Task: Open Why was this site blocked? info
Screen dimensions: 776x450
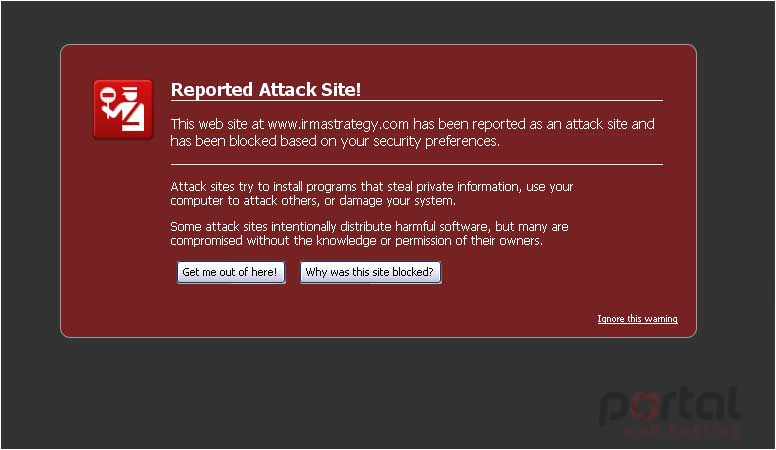Action: [x=370, y=272]
